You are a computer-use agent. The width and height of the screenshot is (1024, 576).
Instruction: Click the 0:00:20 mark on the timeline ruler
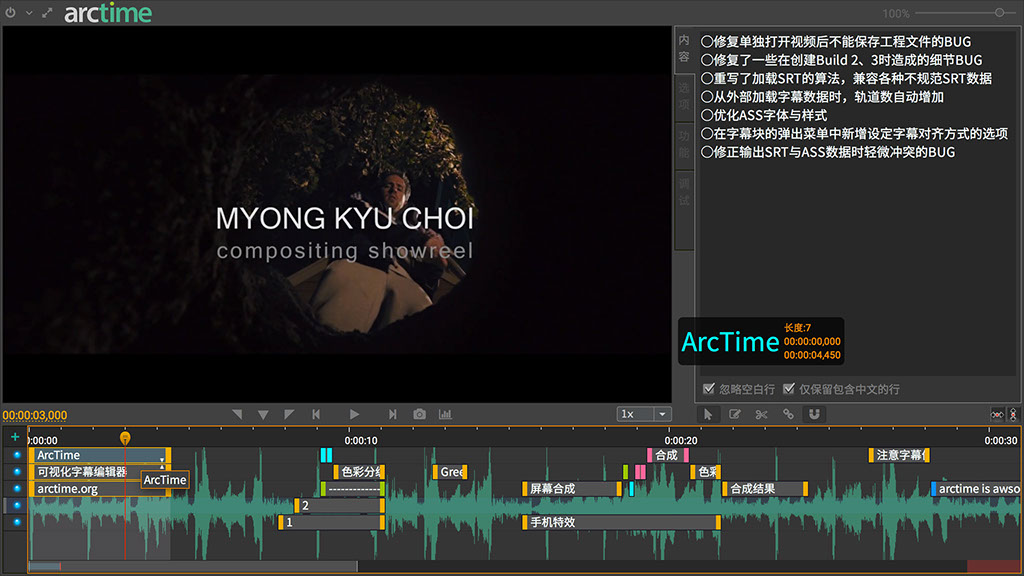[x=680, y=441]
